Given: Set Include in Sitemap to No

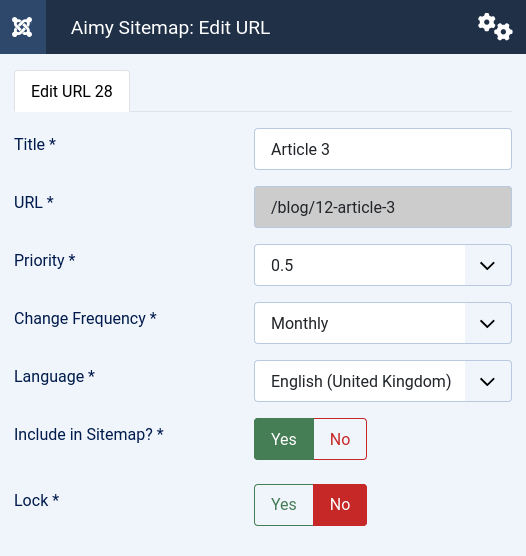Looking at the screenshot, I should [x=340, y=439].
